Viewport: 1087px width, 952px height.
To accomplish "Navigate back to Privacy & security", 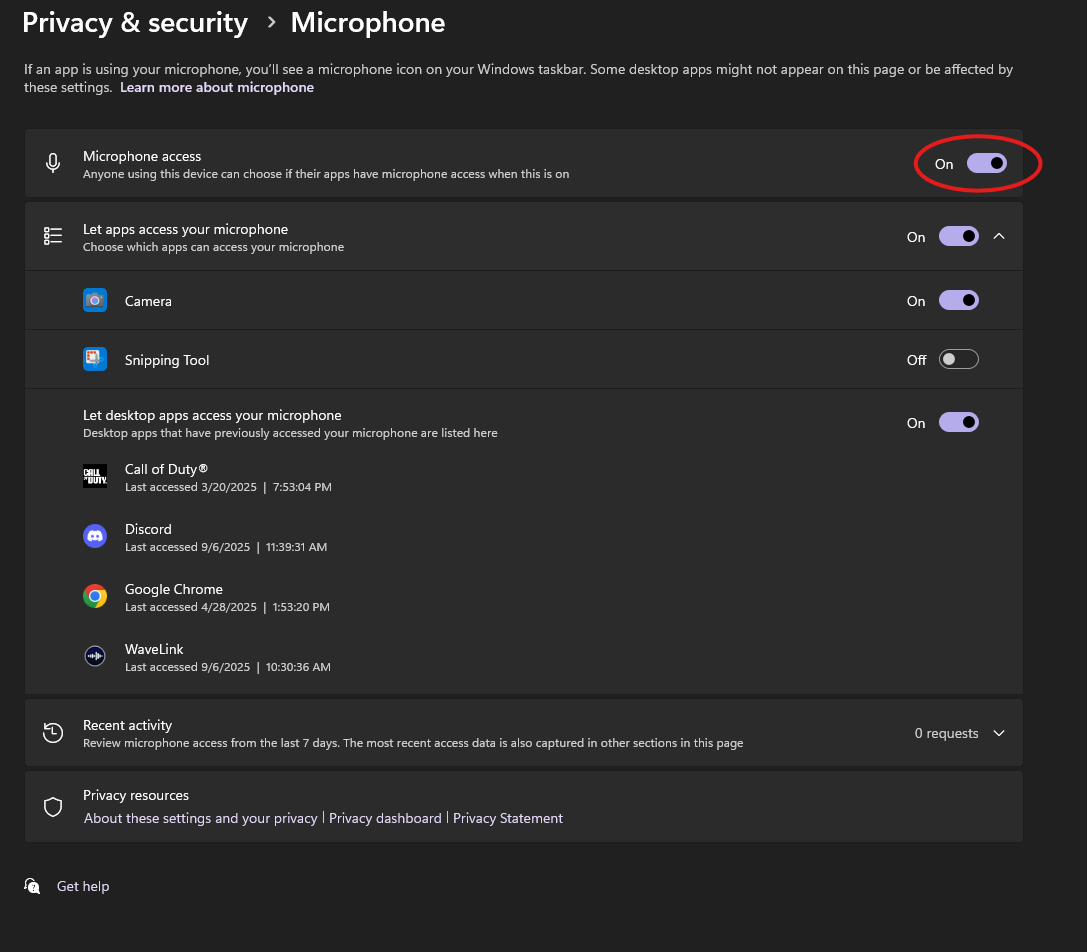I will [x=134, y=22].
